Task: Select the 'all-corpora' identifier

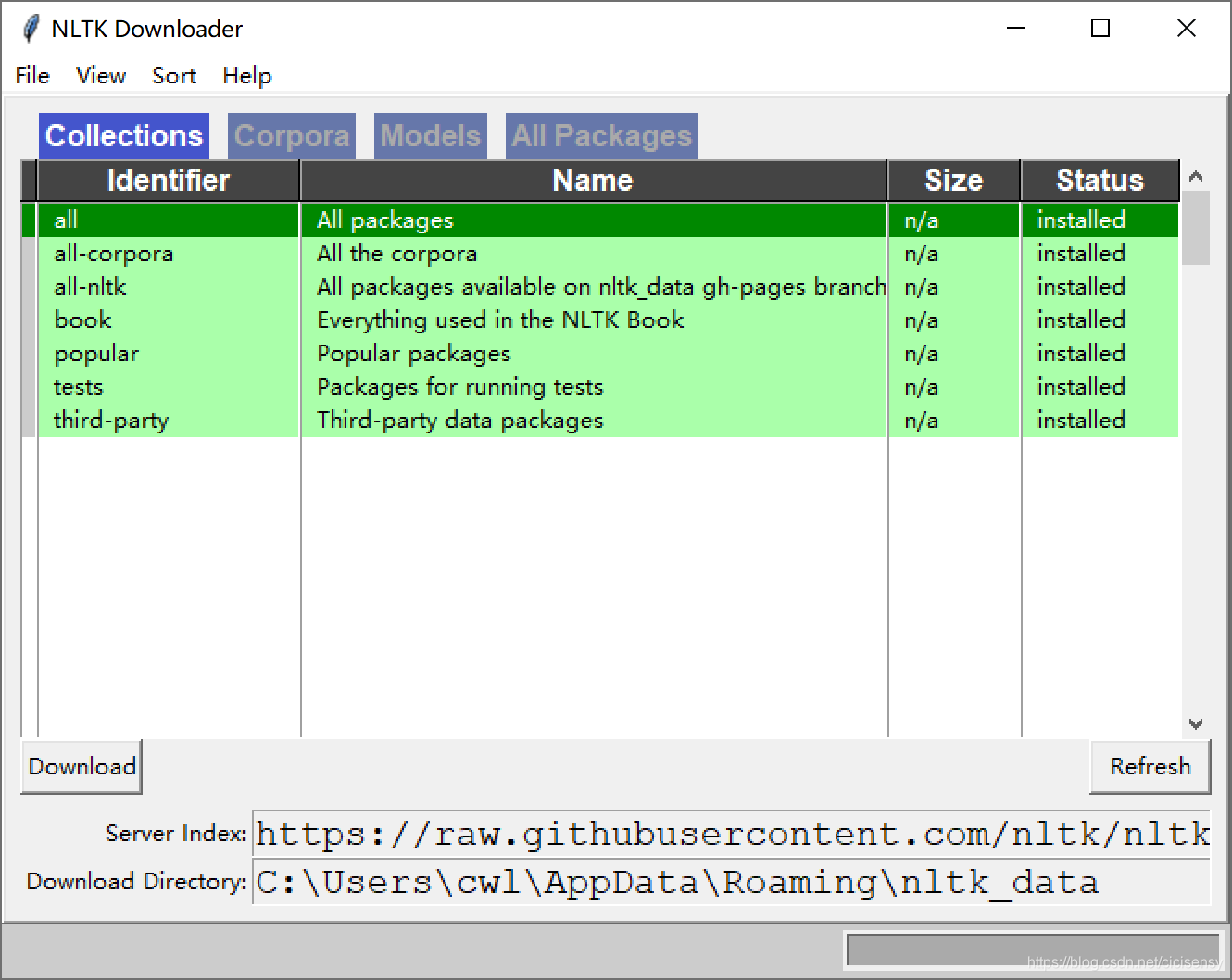Action: [x=114, y=254]
